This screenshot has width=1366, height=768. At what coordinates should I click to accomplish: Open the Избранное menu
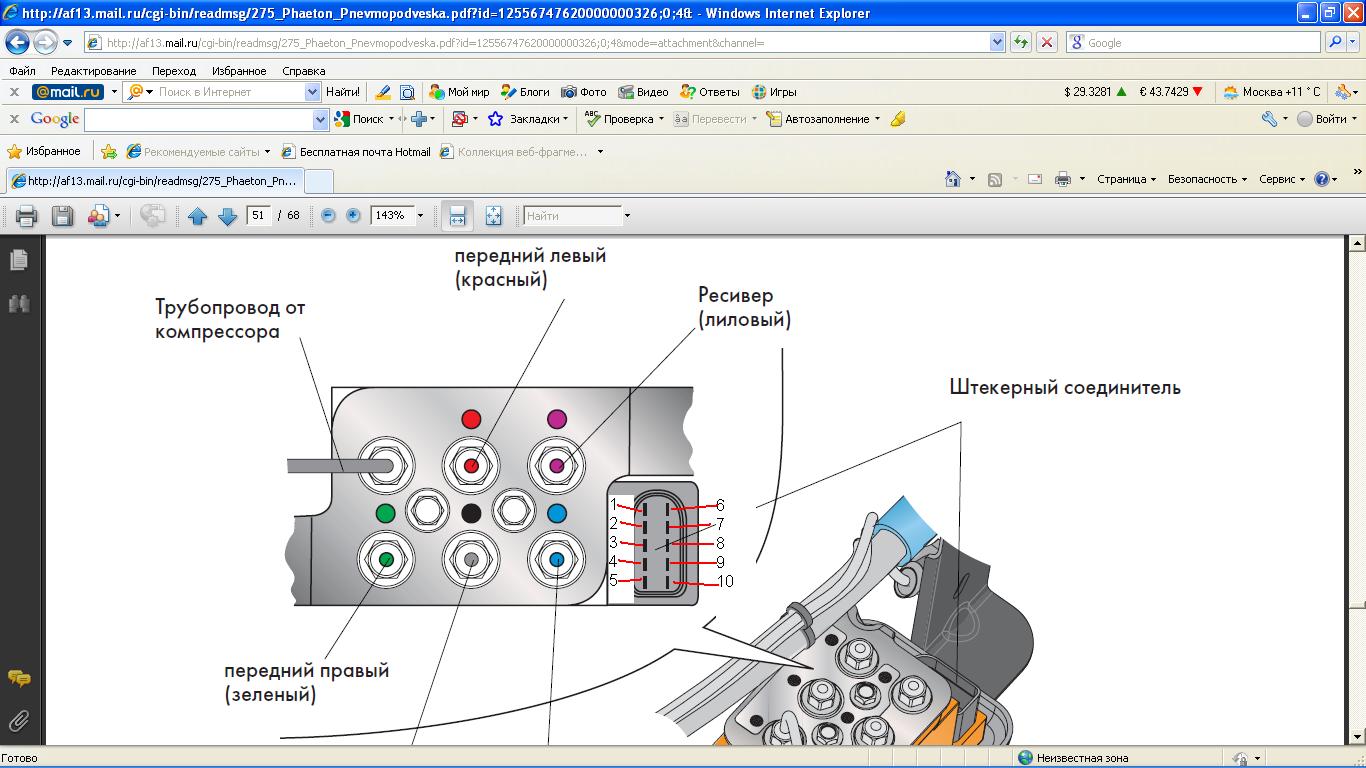[238, 71]
